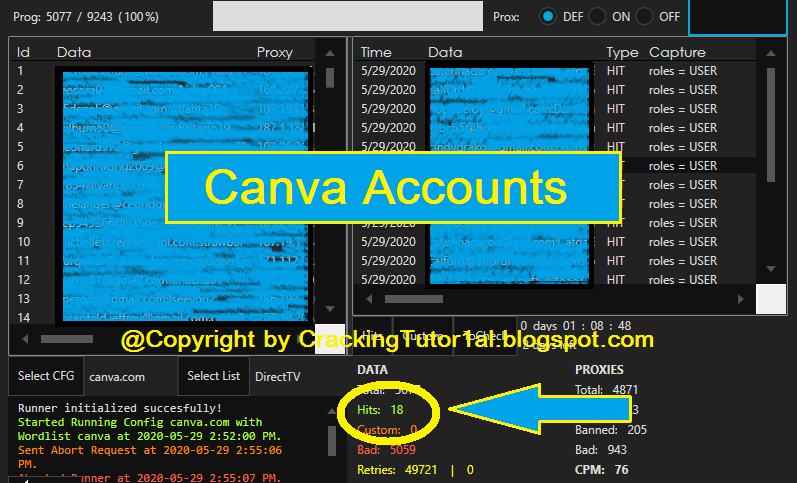Select the left table row with Id 7
Screen dimensions: 797x483
163,185
